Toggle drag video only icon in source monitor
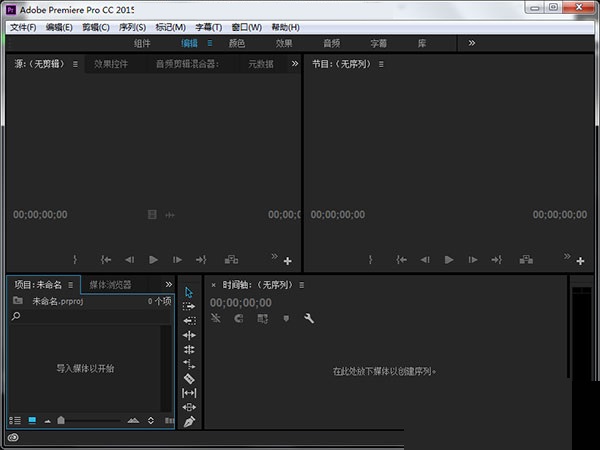The height and width of the screenshot is (450, 600). [152, 214]
